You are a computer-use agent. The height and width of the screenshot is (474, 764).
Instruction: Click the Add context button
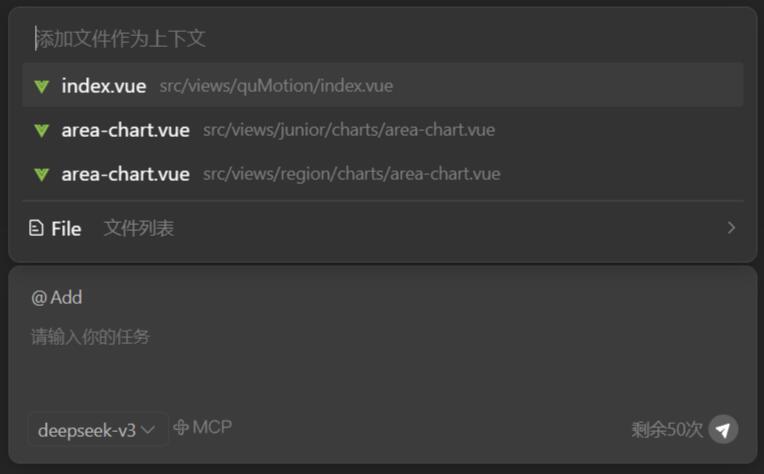[57, 298]
